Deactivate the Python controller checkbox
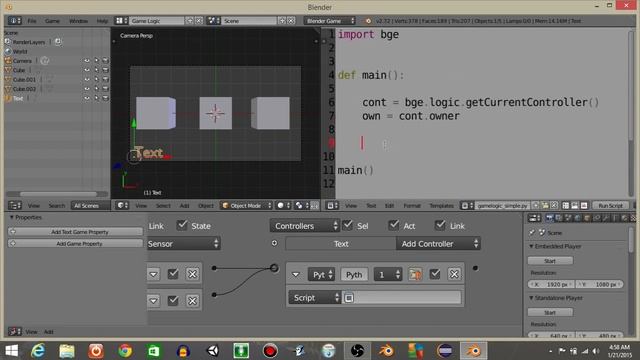640x360 pixels. (435, 274)
